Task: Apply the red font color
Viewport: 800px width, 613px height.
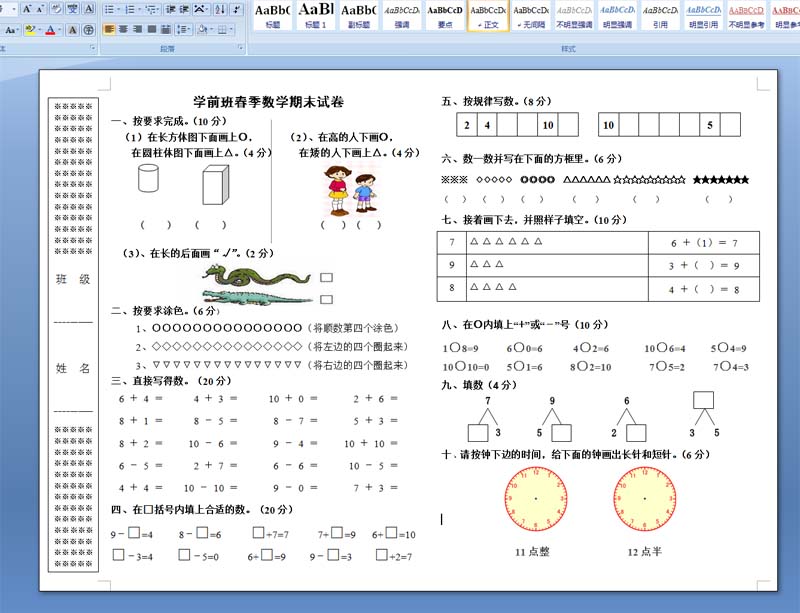Action: pos(50,30)
